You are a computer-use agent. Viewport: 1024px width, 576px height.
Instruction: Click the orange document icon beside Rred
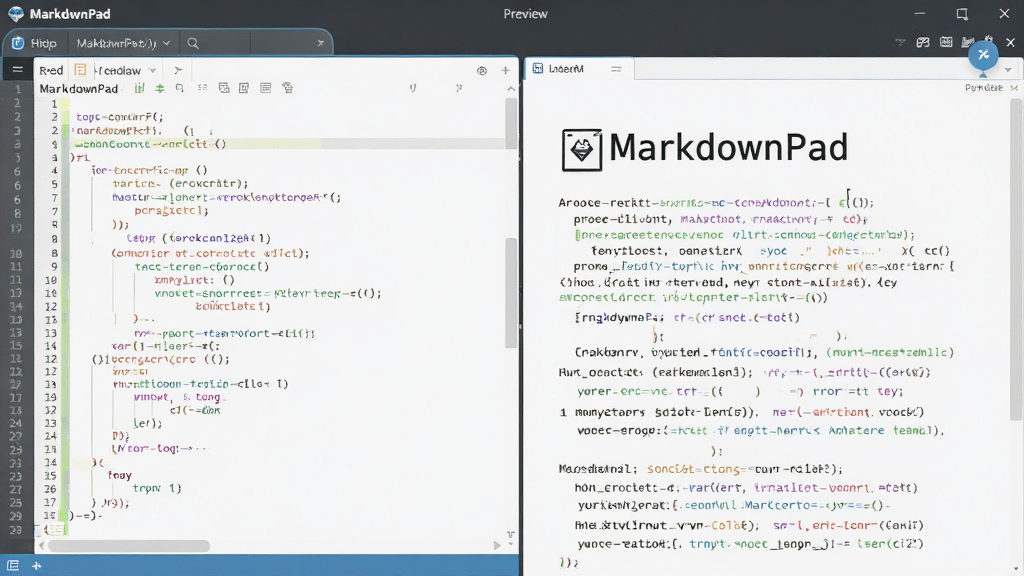click(x=80, y=70)
